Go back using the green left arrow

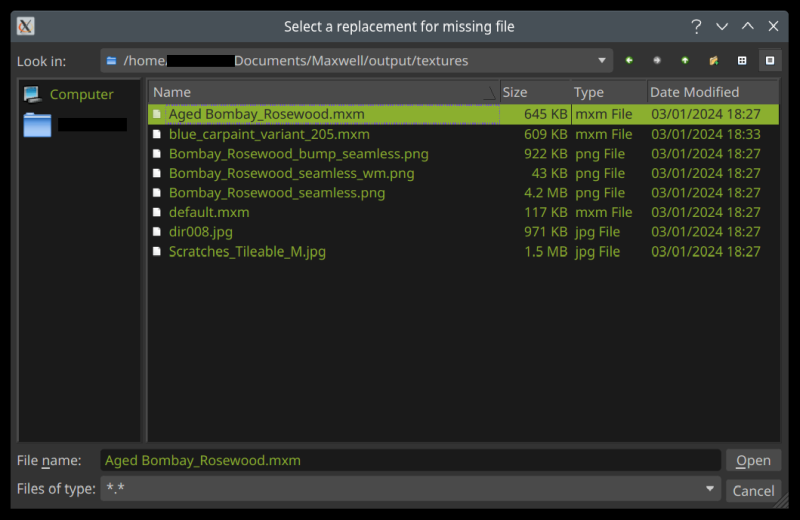[629, 61]
